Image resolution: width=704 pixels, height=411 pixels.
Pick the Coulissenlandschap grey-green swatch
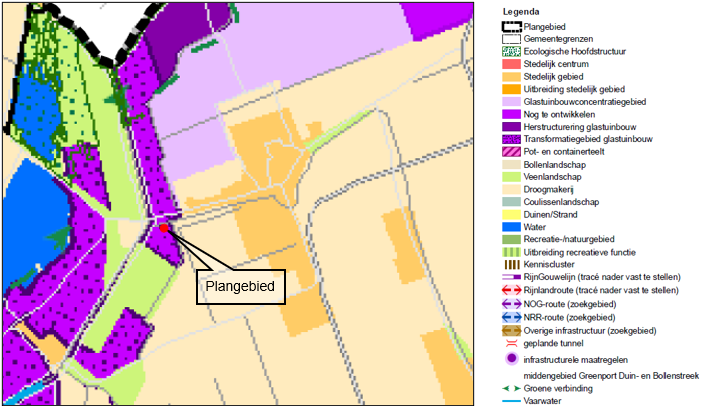pyautogui.click(x=511, y=202)
